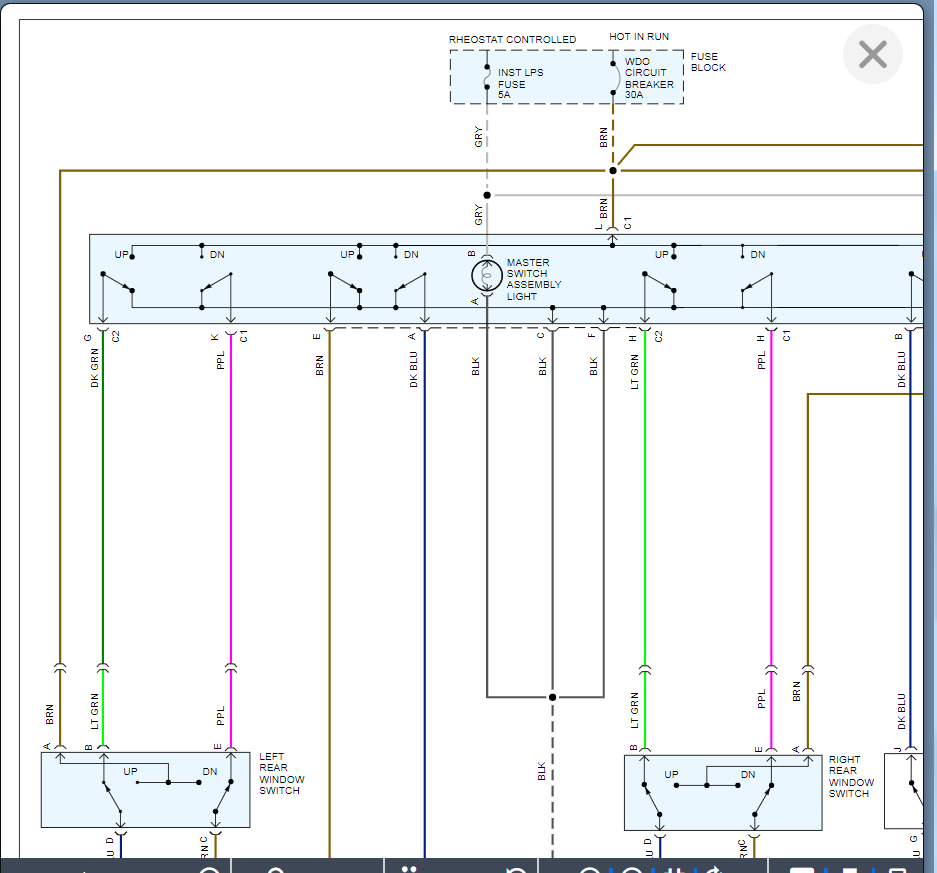
Task: Click the RHEOSTAT CONTROLLED heading text
Action: [x=512, y=40]
